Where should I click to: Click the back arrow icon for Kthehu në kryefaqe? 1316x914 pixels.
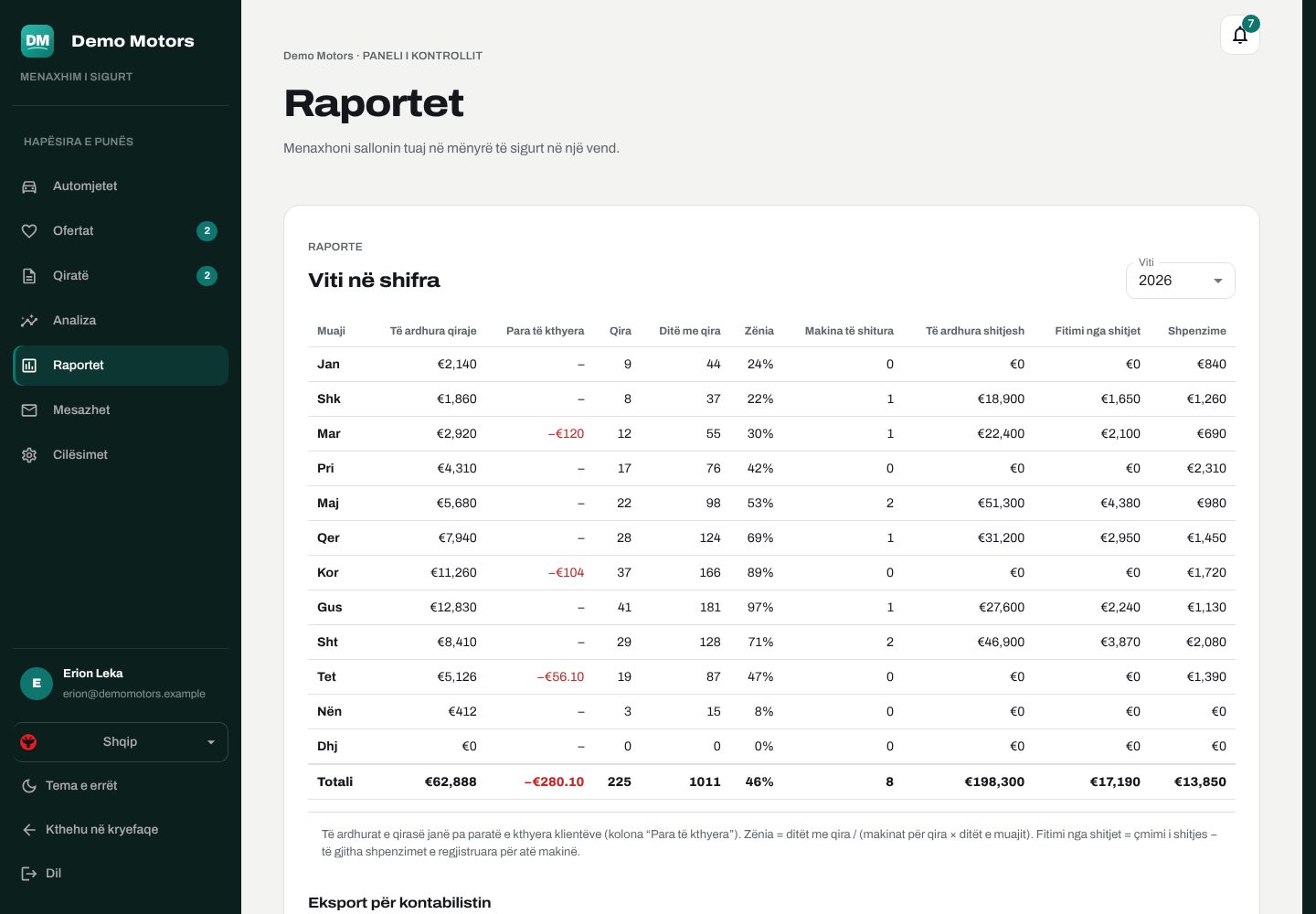click(29, 830)
